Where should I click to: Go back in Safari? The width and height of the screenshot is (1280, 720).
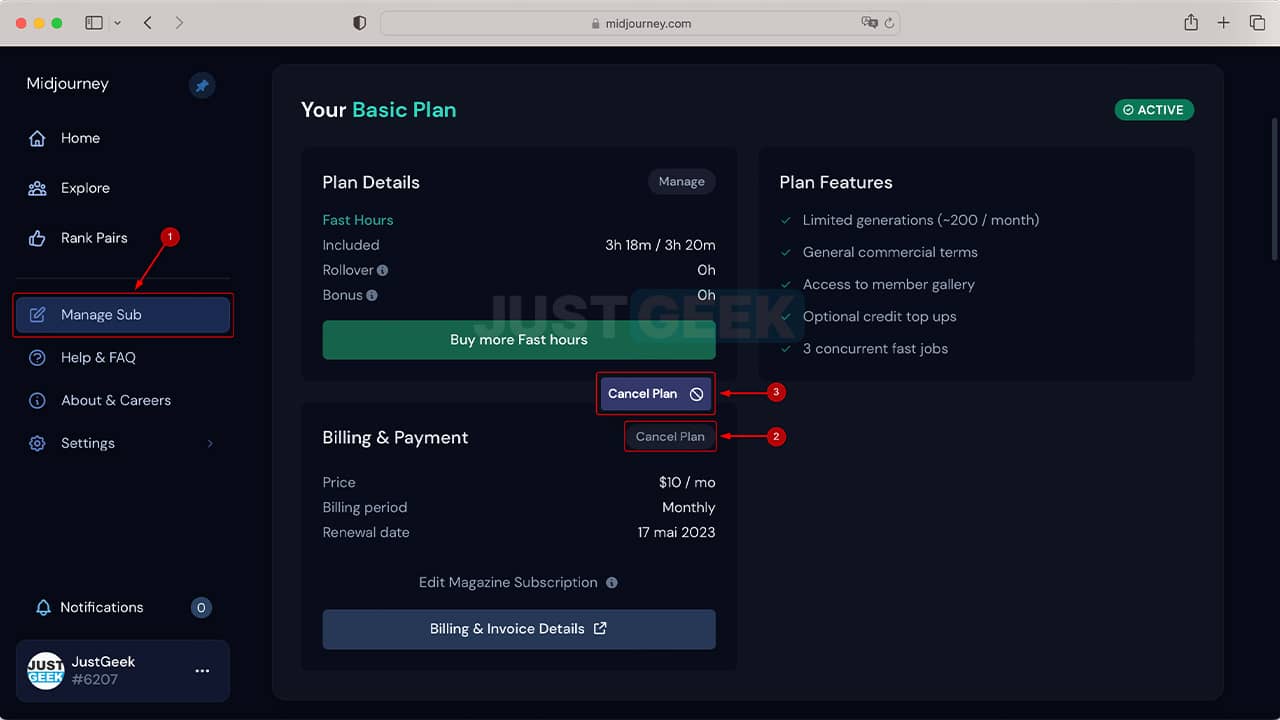click(x=148, y=22)
